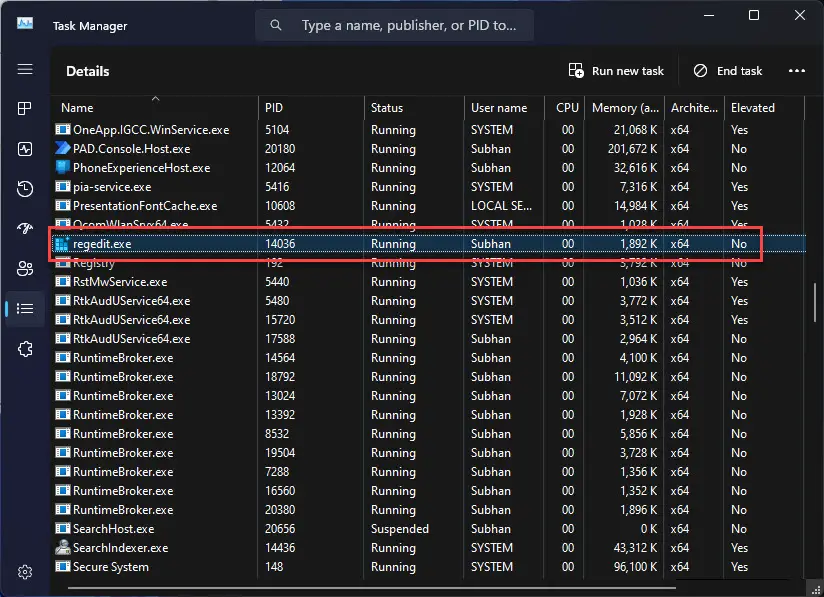Viewport: 824px width, 597px height.
Task: Sort by the Name column header
Action: coord(154,108)
